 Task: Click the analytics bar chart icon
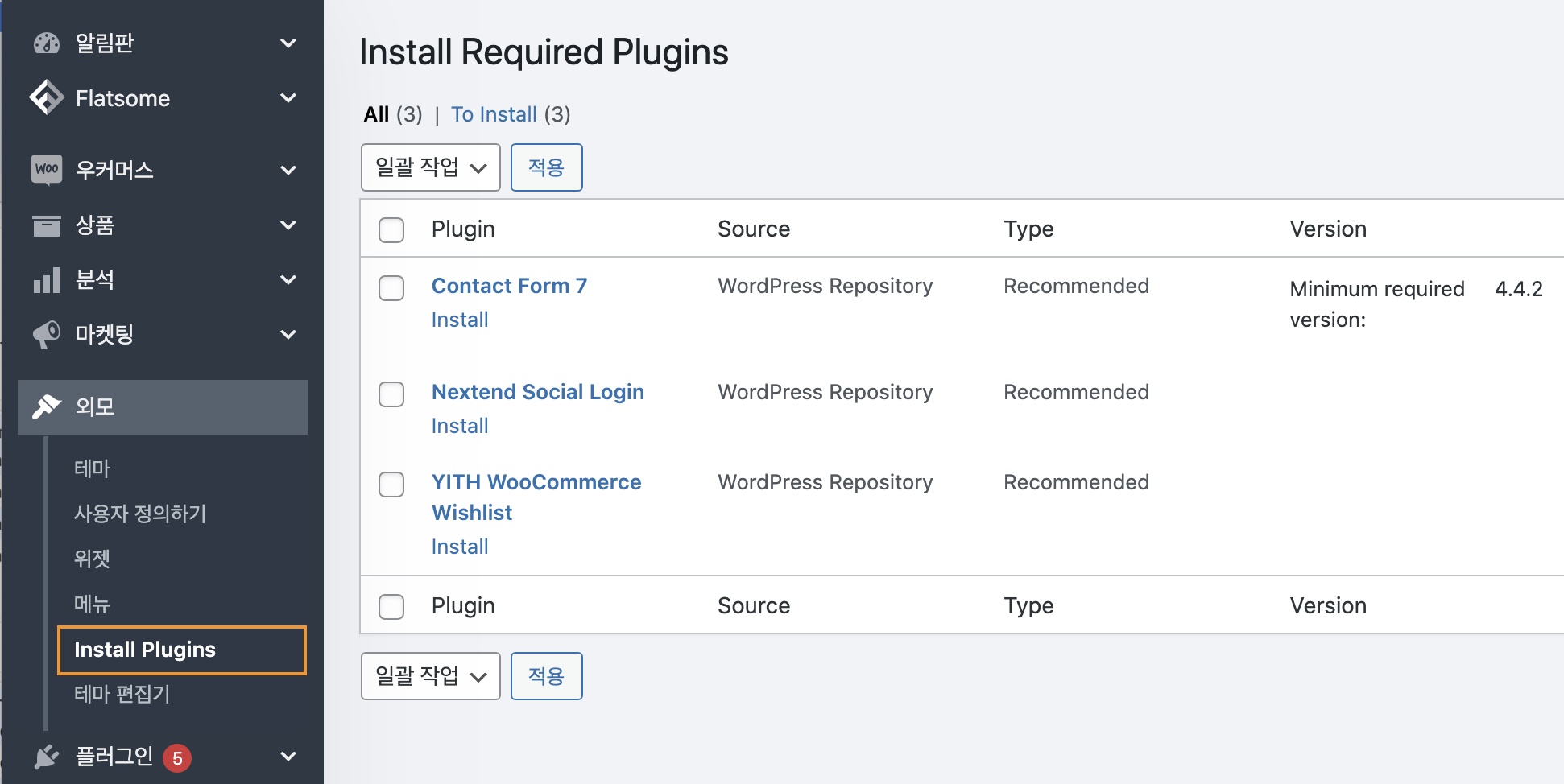click(x=47, y=280)
